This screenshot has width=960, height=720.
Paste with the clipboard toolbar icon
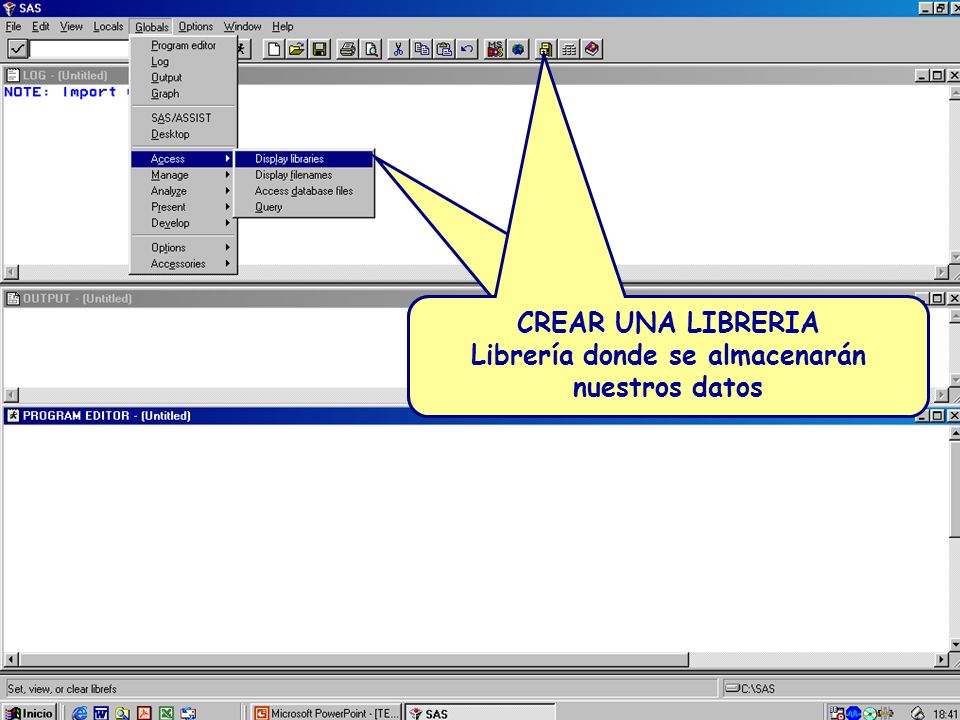[x=444, y=49]
